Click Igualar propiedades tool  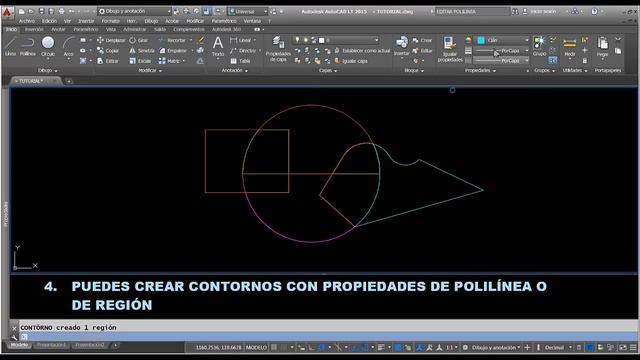pyautogui.click(x=450, y=49)
